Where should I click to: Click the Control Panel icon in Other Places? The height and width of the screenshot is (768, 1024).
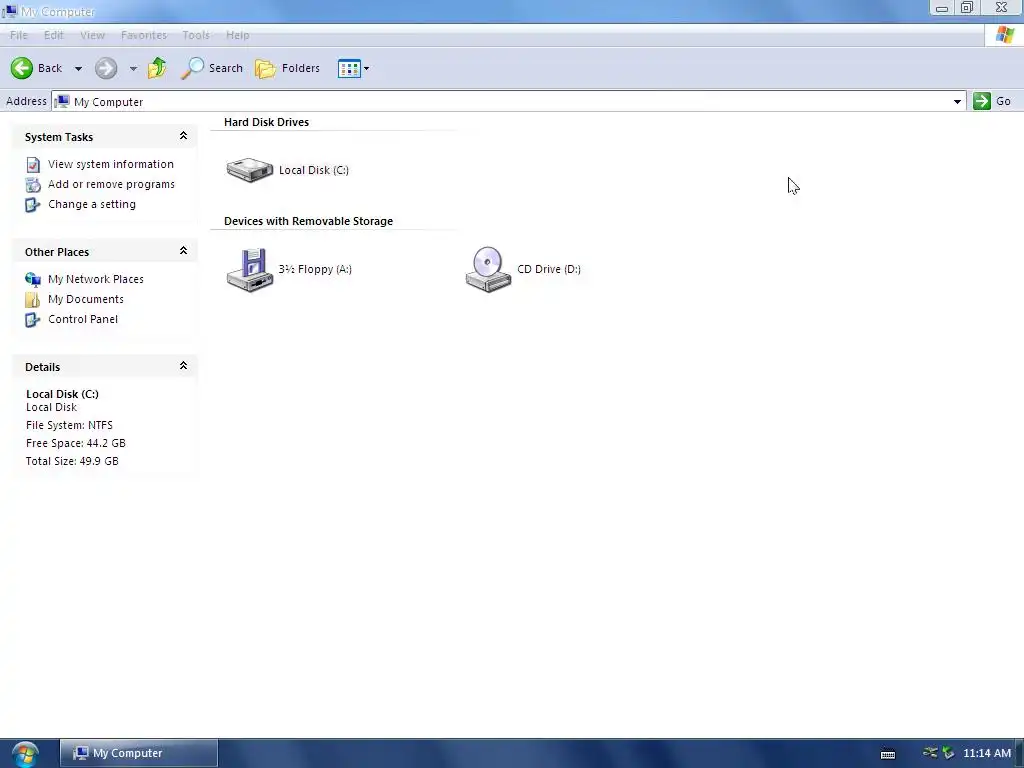33,320
